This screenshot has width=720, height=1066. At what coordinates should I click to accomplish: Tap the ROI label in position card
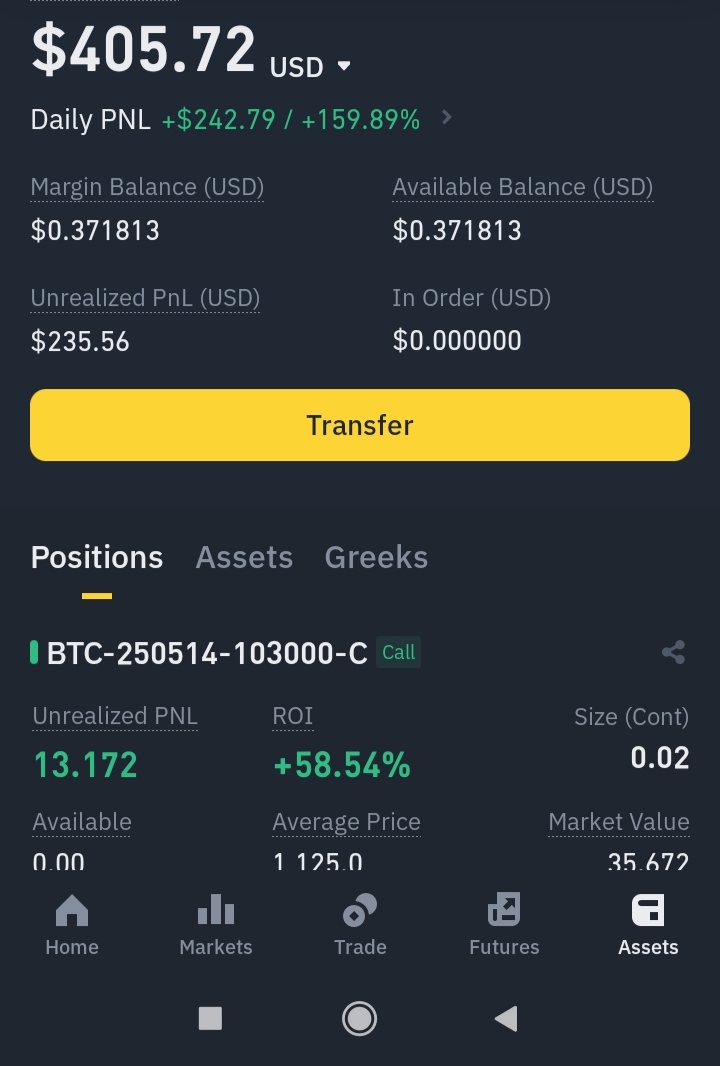(x=292, y=716)
